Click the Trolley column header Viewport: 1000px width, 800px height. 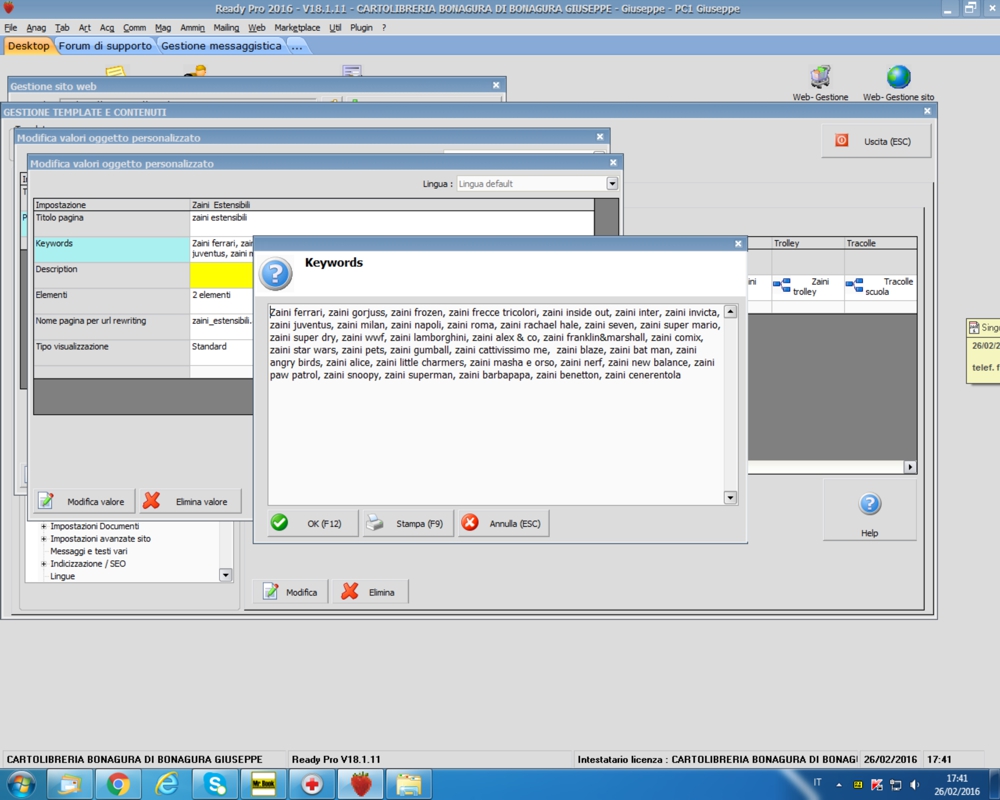point(808,243)
